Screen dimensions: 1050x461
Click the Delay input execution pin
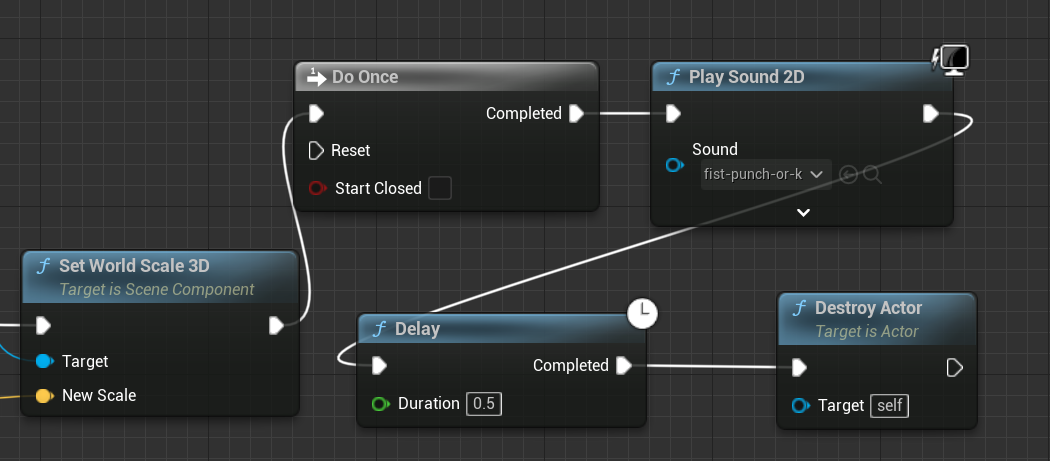(x=380, y=365)
